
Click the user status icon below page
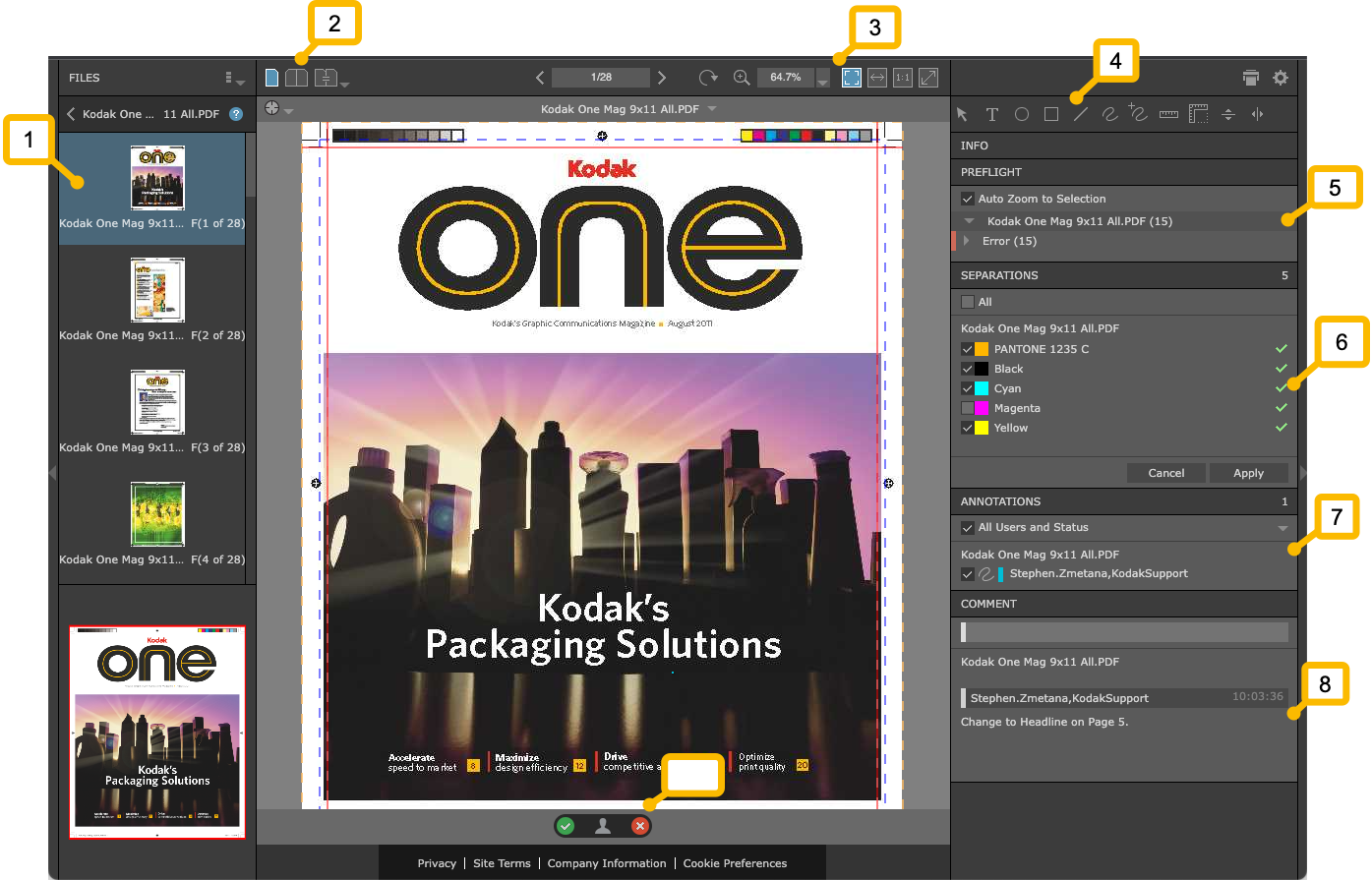pos(603,827)
